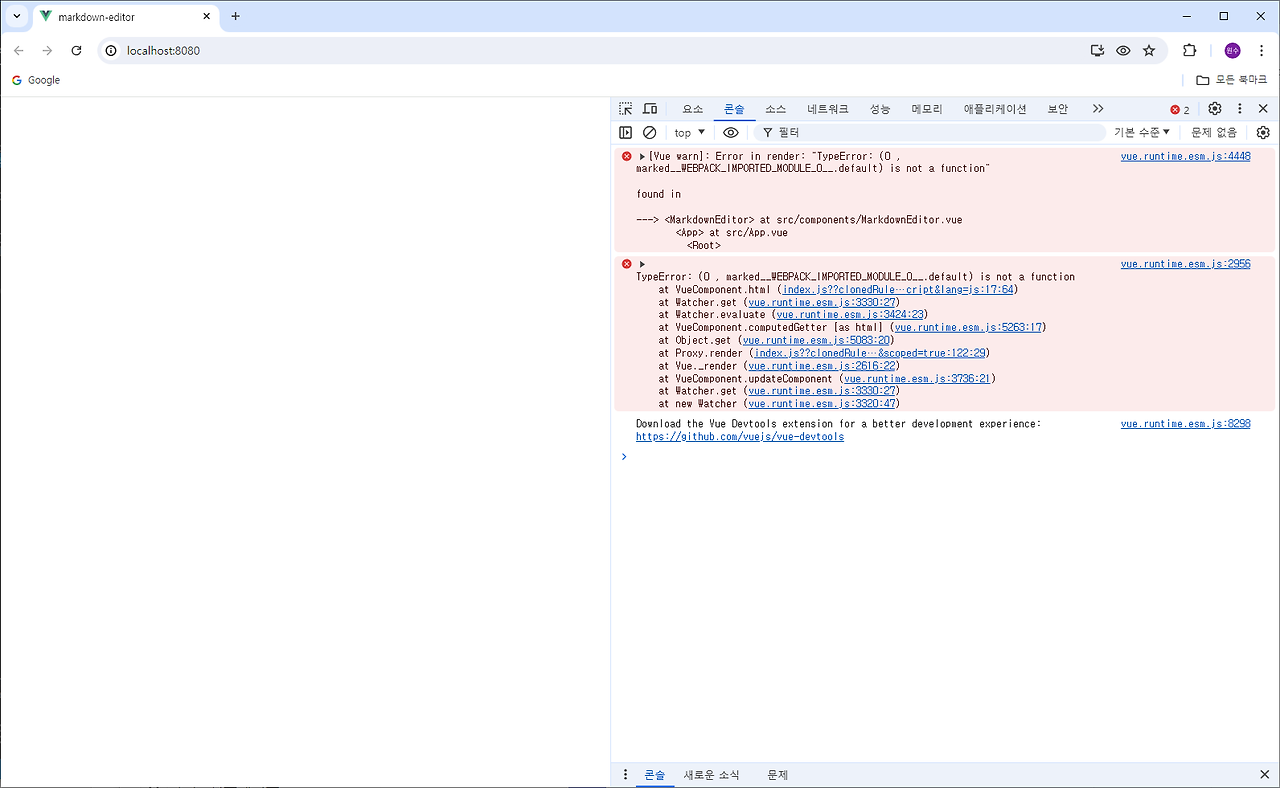Close the markdown-editor tab
The height and width of the screenshot is (788, 1280).
pyautogui.click(x=207, y=17)
